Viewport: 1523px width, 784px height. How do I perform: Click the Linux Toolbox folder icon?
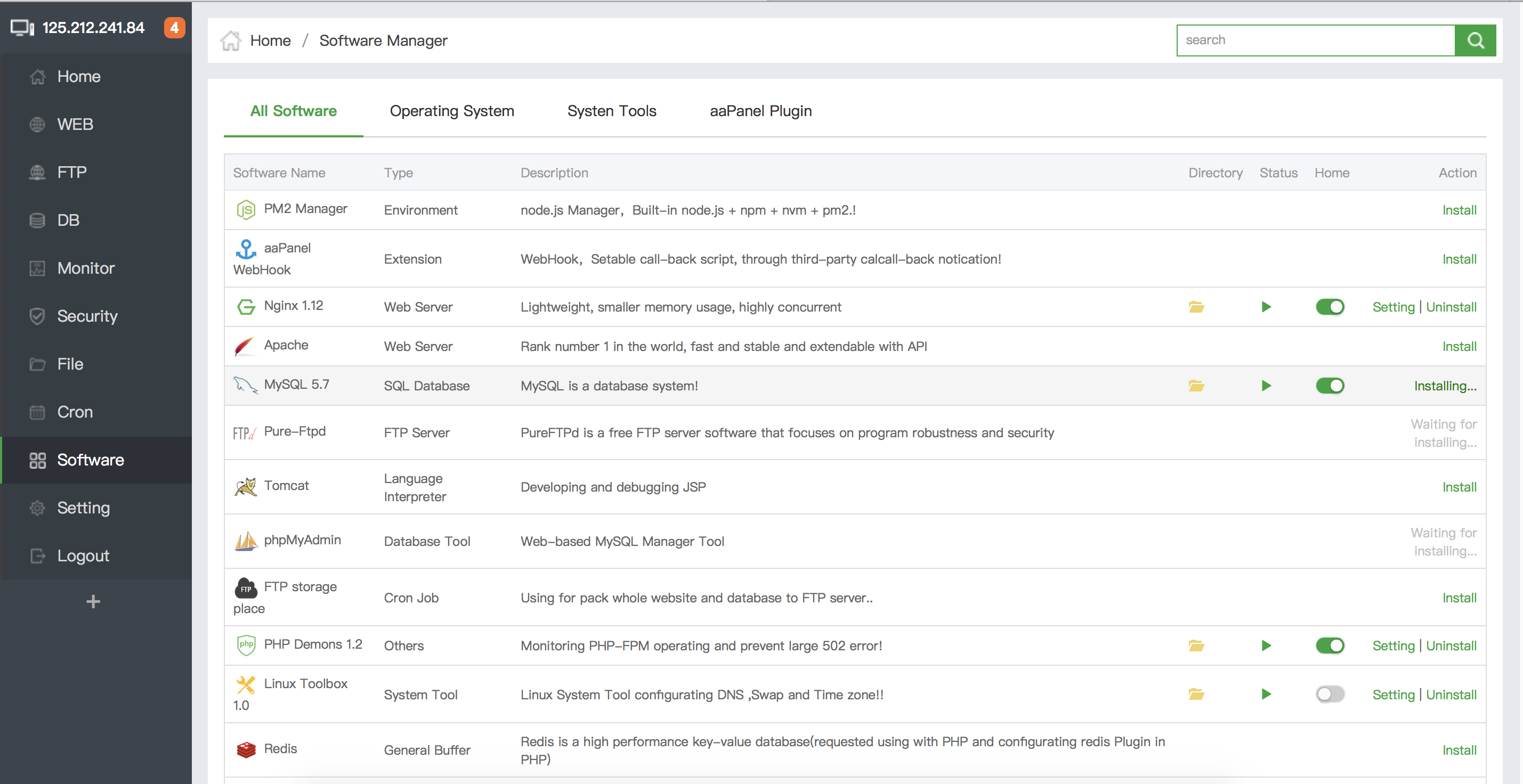coord(1197,693)
